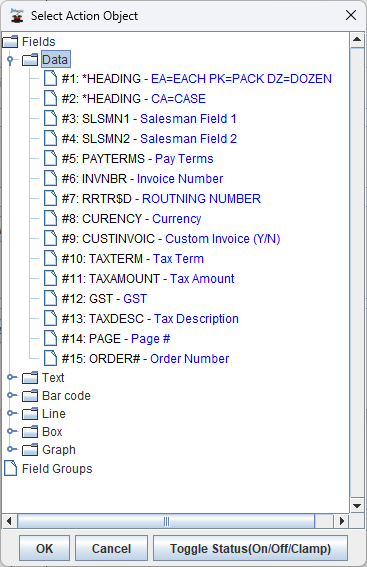Click the document icon beside #12 GST
367x567 pixels.
click(50, 299)
